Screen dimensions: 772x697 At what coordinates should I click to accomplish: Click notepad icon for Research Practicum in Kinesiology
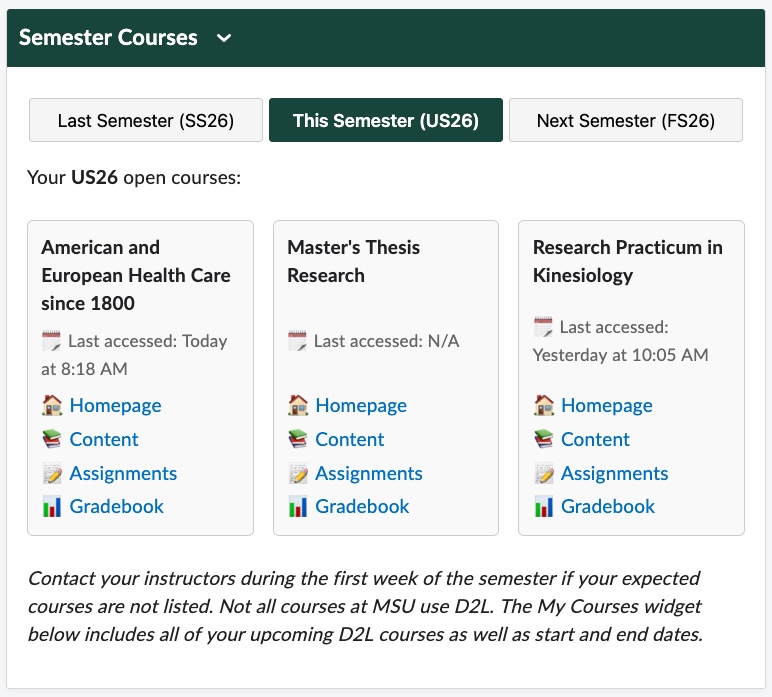pyautogui.click(x=544, y=473)
